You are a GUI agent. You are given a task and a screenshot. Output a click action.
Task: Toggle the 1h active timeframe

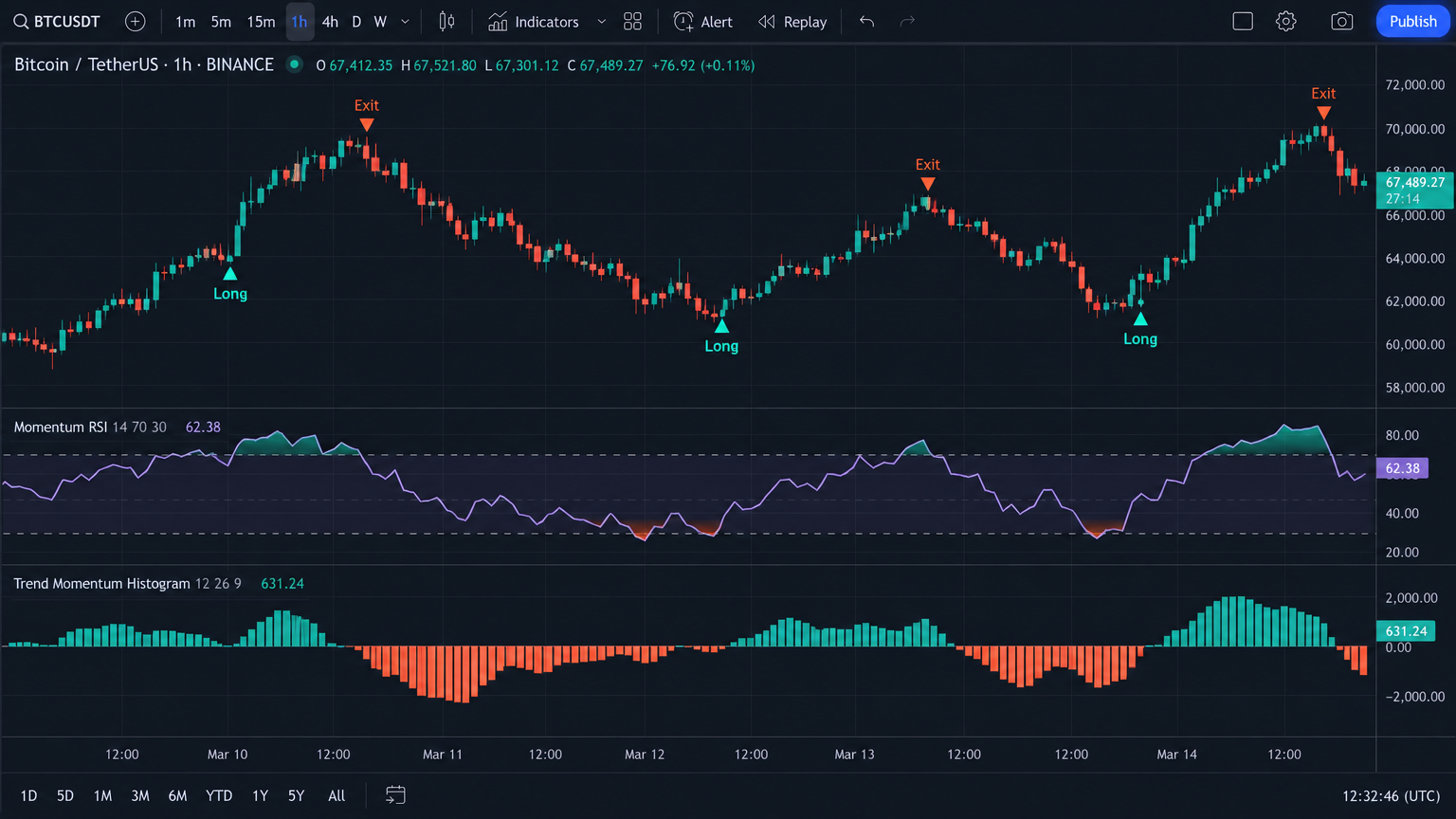point(300,21)
